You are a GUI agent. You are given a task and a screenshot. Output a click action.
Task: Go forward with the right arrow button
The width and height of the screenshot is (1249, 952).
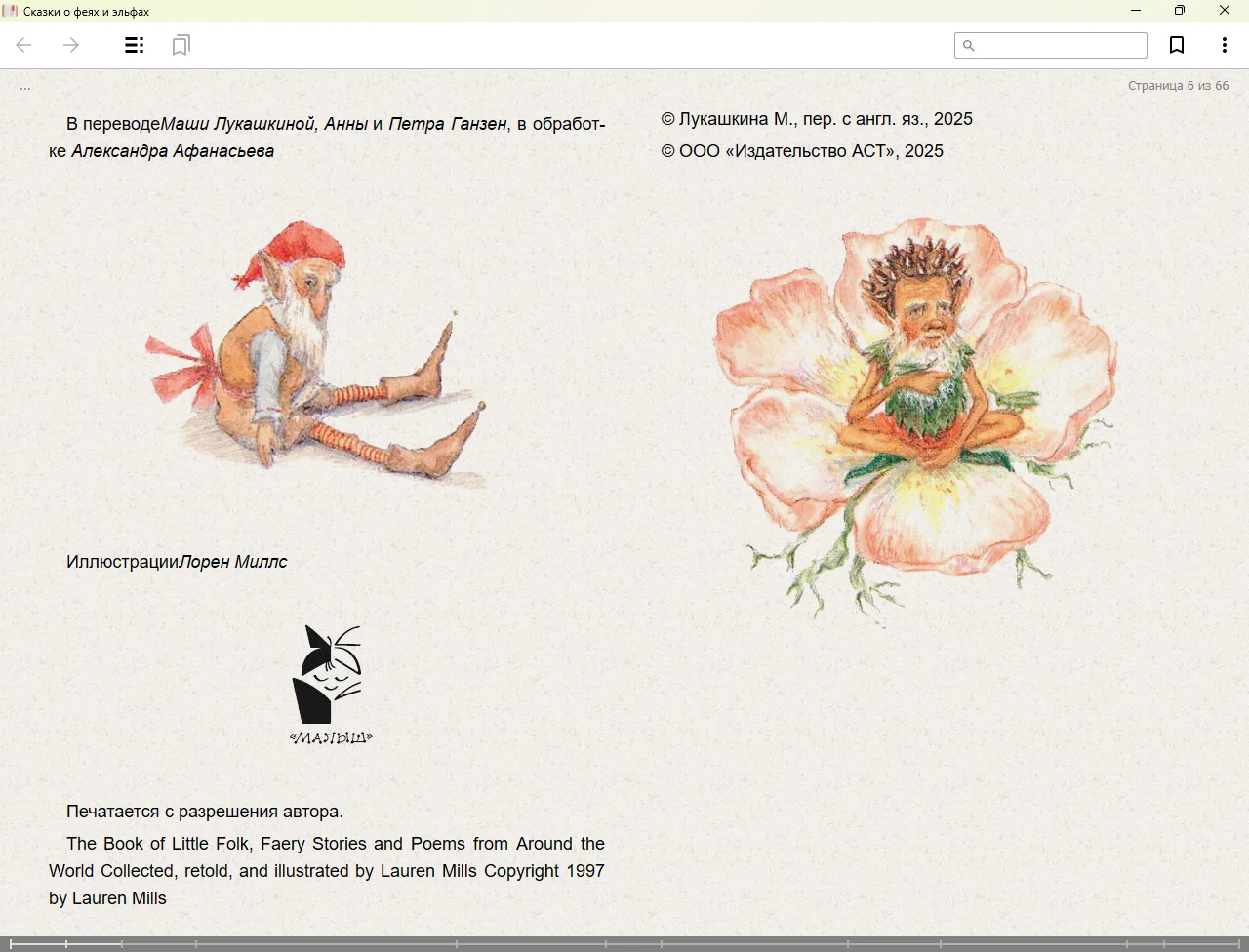pos(71,45)
